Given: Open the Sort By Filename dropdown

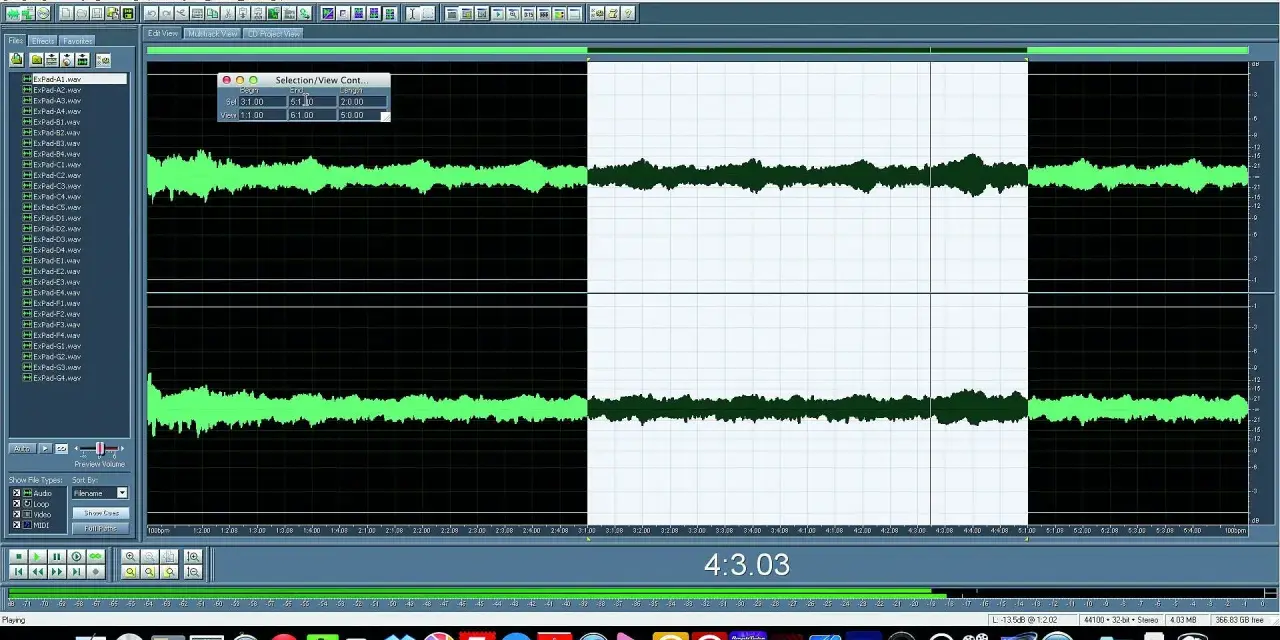Looking at the screenshot, I should point(100,493).
